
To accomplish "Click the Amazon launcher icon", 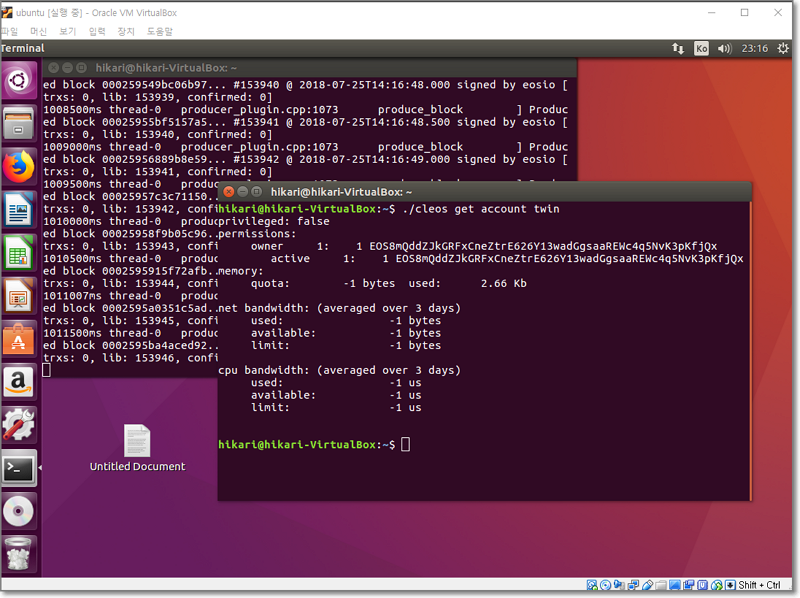I will click(x=19, y=382).
